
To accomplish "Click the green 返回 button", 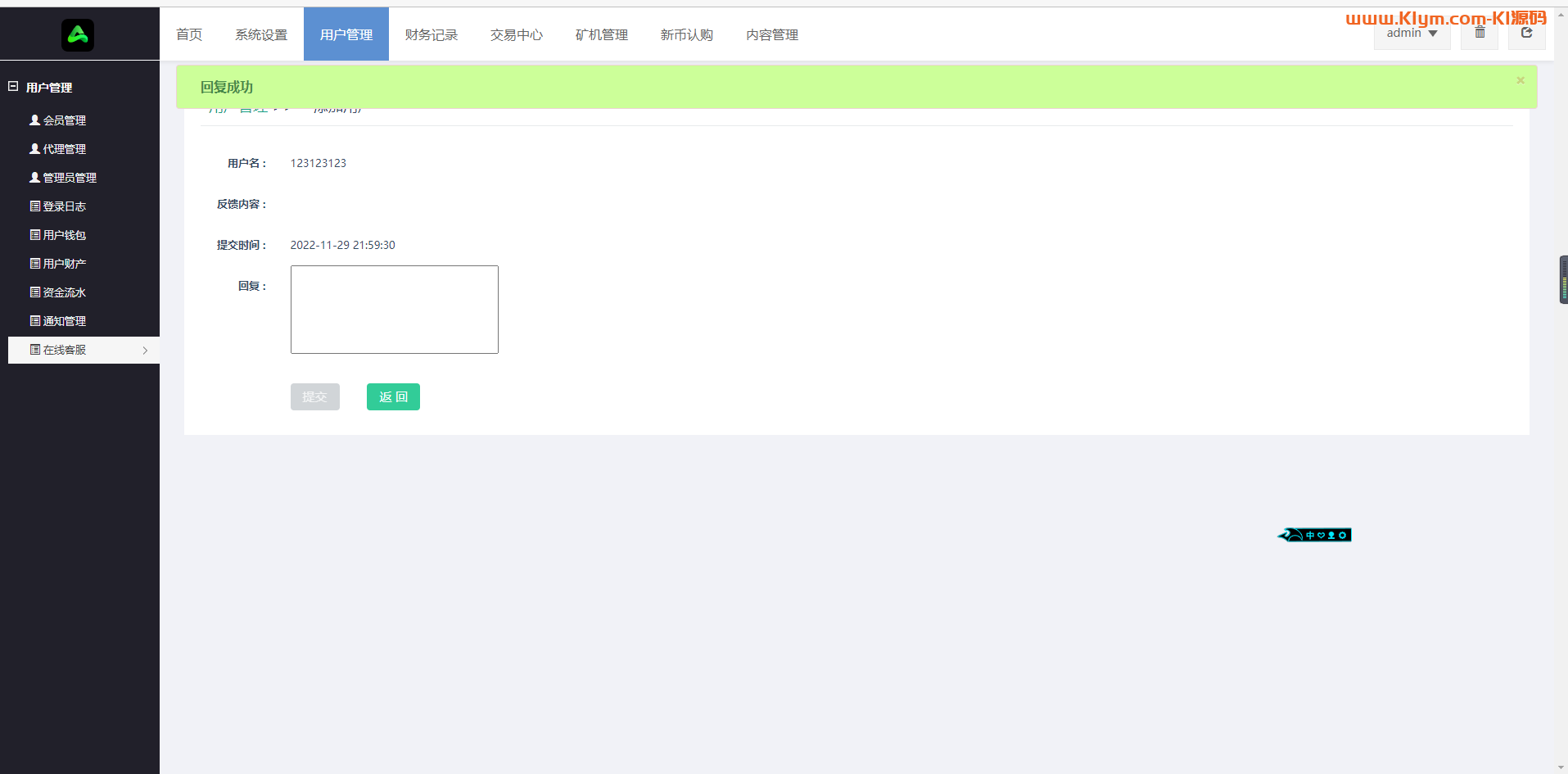I will coord(393,397).
